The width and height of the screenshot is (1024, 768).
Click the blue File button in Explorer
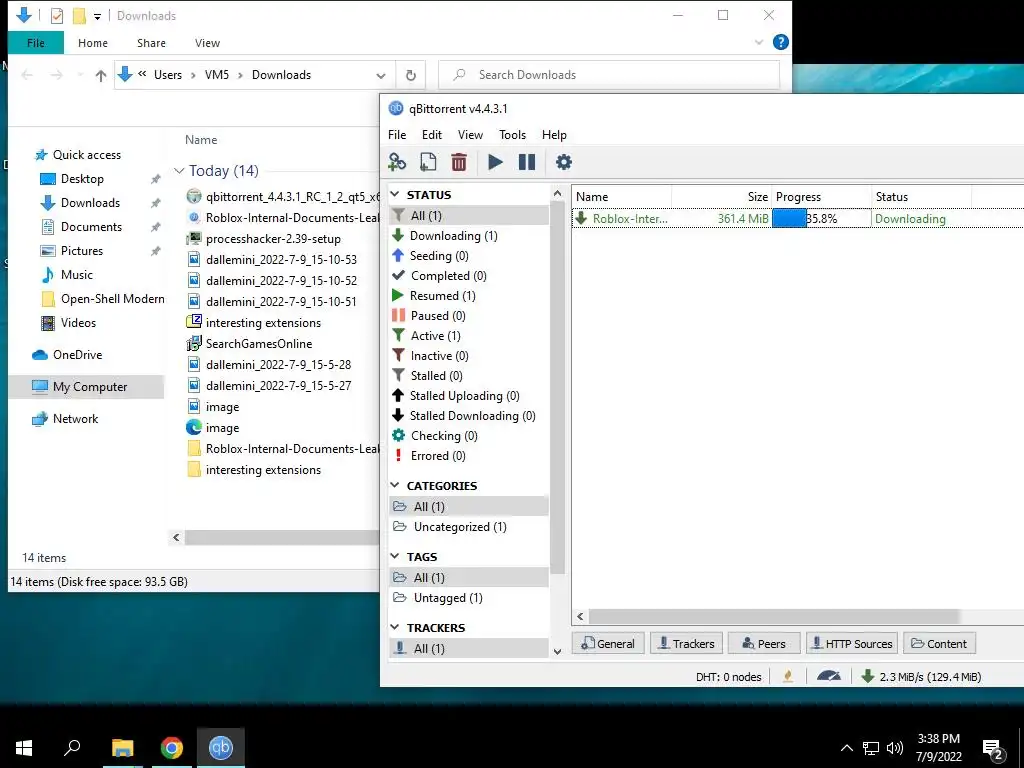click(36, 43)
